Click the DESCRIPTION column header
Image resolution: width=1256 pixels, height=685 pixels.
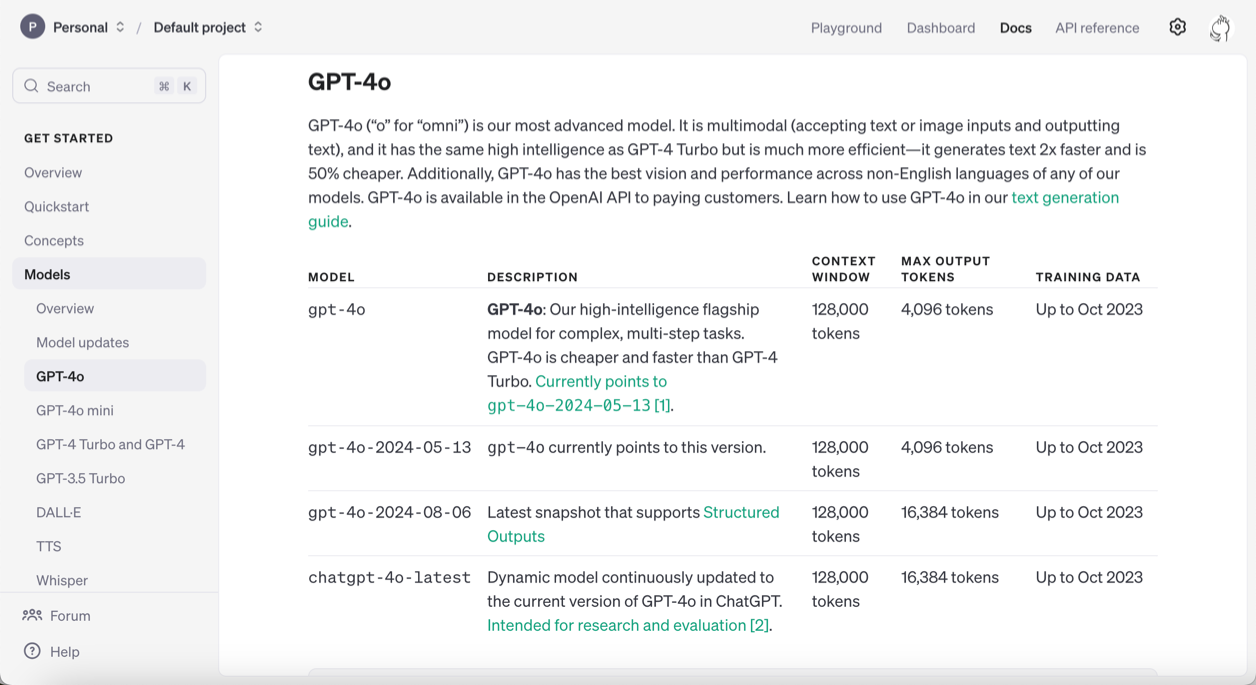tap(532, 277)
